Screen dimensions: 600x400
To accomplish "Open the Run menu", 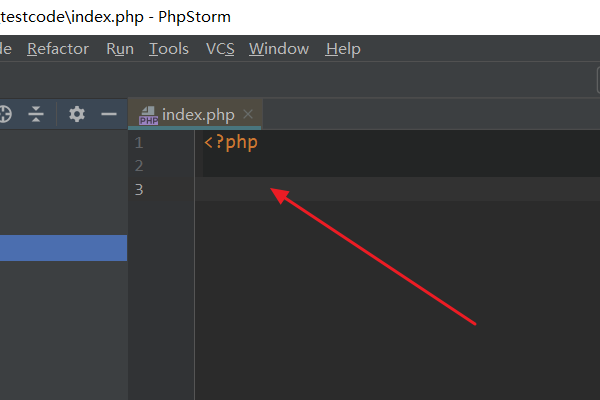I will 119,48.
